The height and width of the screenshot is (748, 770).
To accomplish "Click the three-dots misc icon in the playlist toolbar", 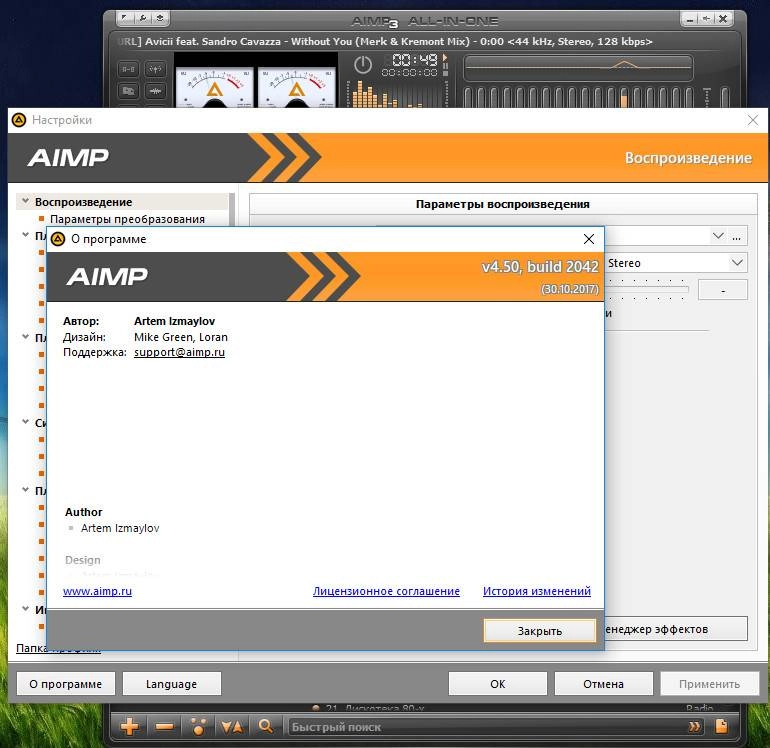I will point(198,726).
